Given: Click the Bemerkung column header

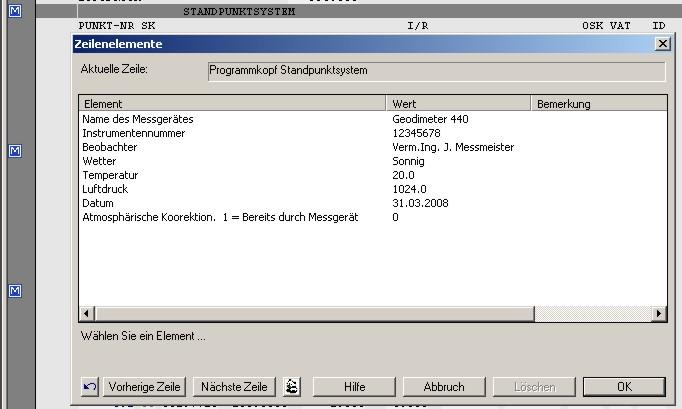Looking at the screenshot, I should pos(598,103).
